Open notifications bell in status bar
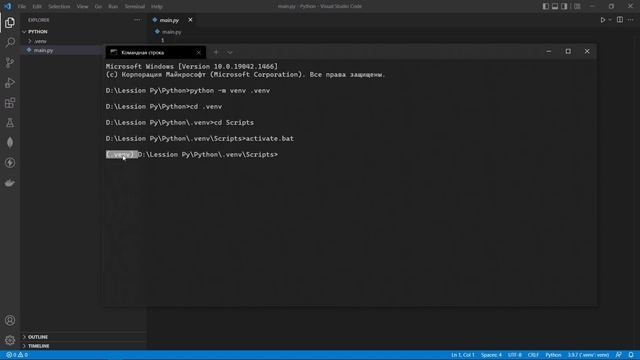640x360 pixels. [631, 355]
